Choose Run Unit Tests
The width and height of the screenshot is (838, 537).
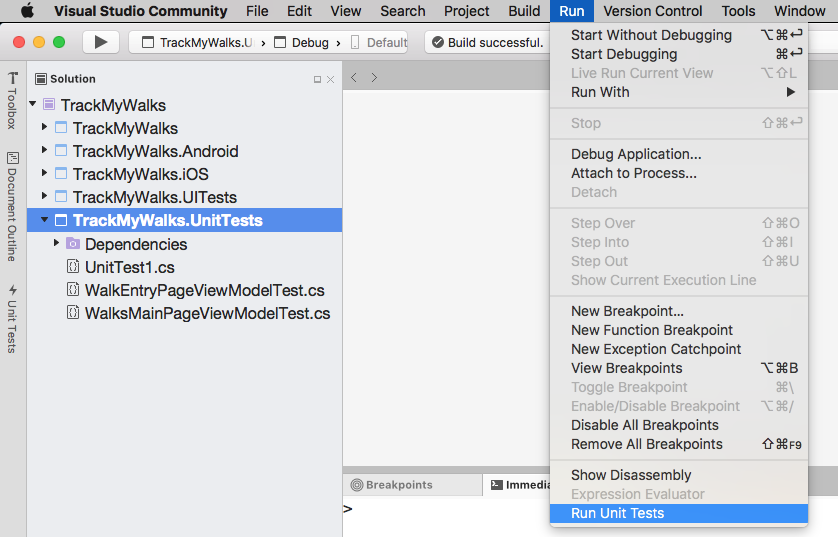(679, 513)
